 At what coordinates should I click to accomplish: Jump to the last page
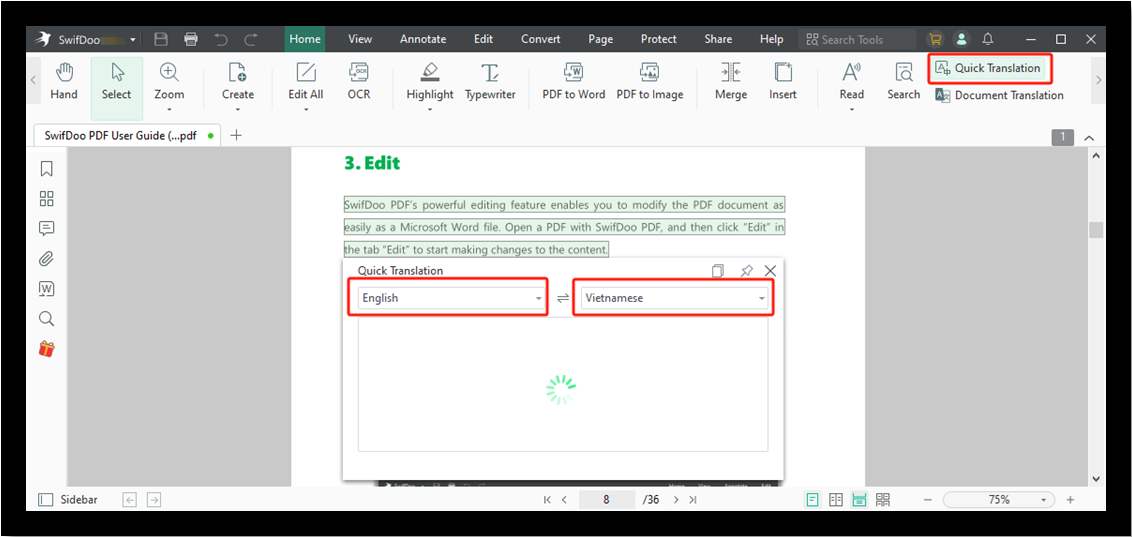693,499
